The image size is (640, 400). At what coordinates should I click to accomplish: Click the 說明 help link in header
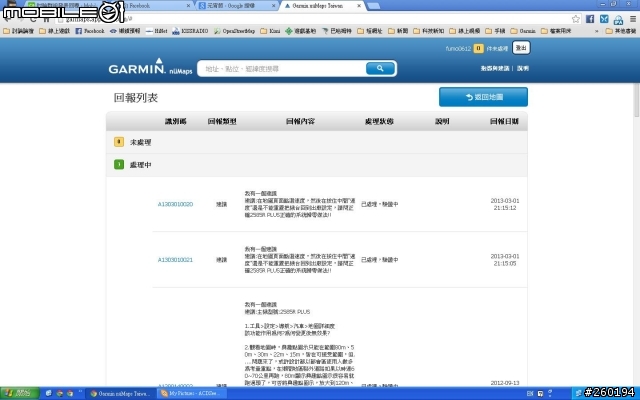pos(523,69)
